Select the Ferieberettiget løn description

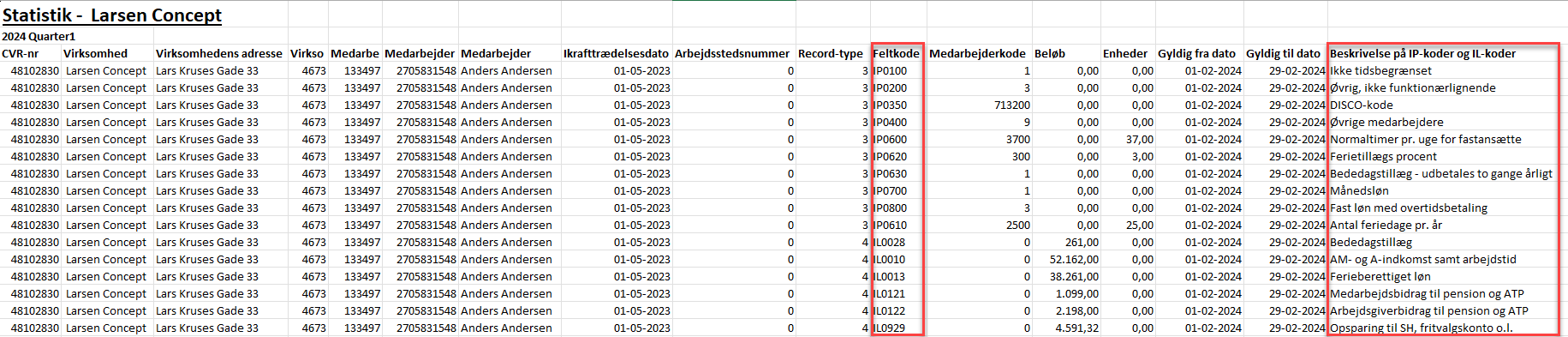point(1380,276)
